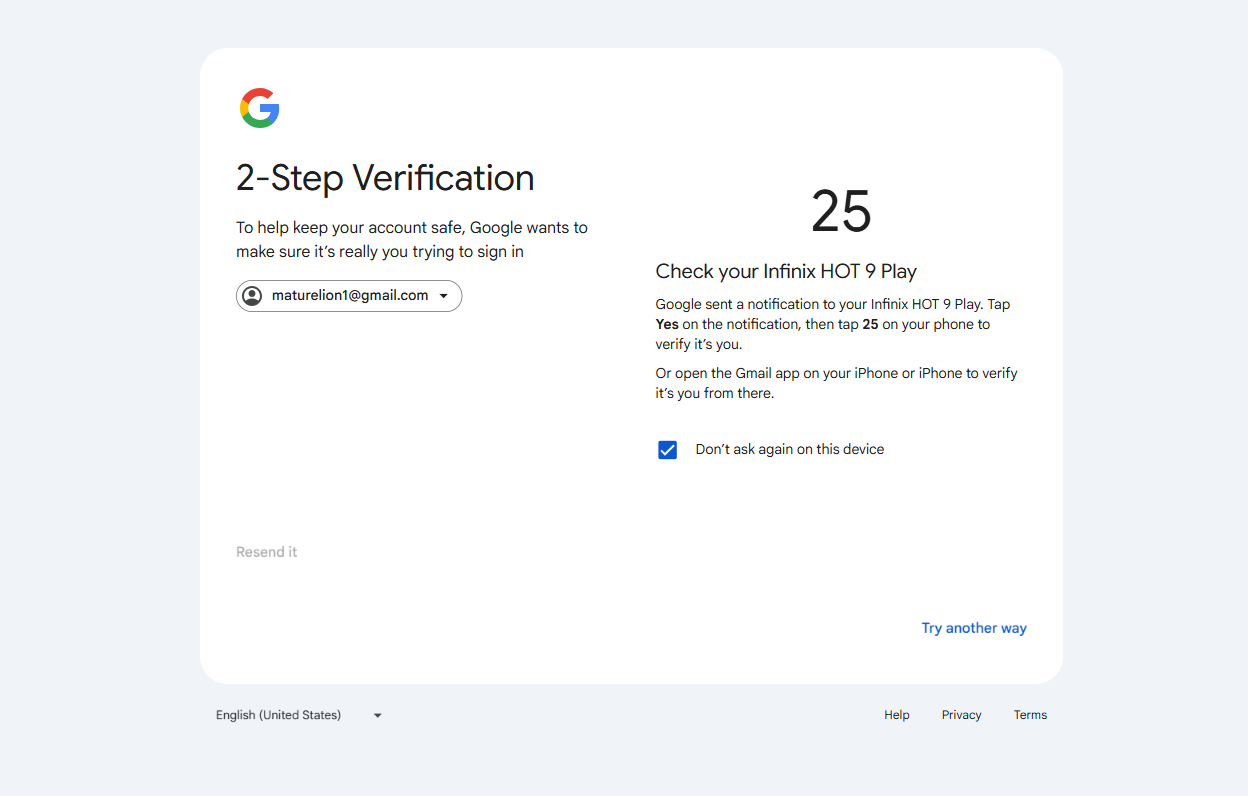1248x796 pixels.
Task: Click the arrow on the language dropdown
Action: tap(378, 715)
